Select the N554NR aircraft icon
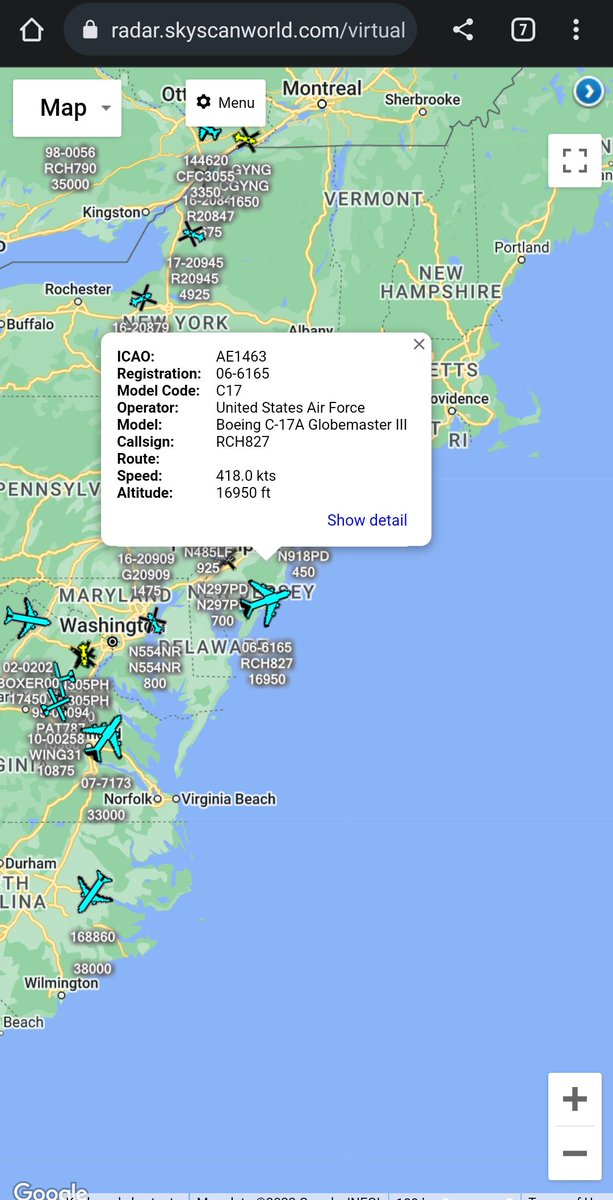 coord(153,621)
